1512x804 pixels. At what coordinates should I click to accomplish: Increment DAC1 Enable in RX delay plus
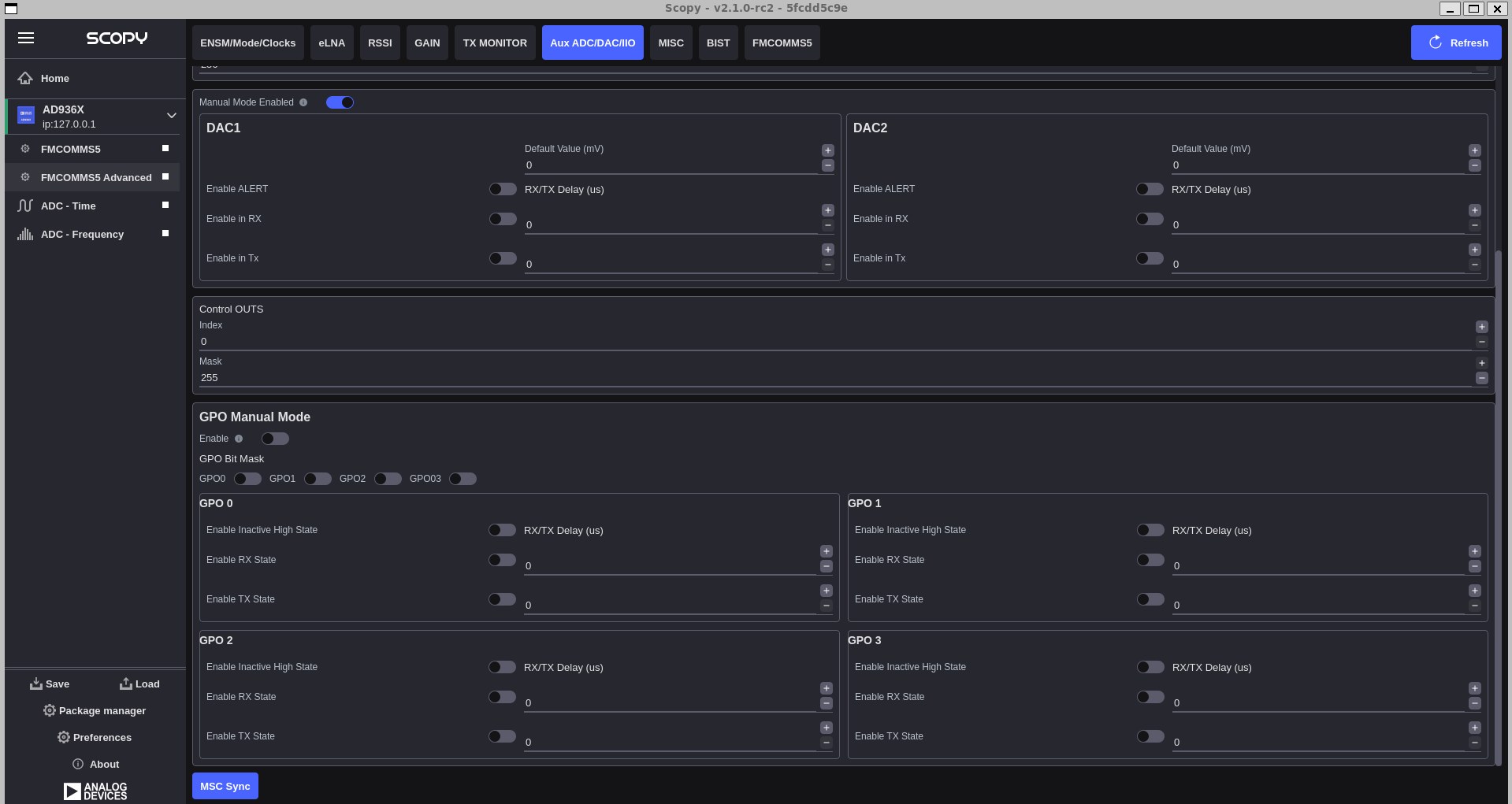click(x=828, y=210)
